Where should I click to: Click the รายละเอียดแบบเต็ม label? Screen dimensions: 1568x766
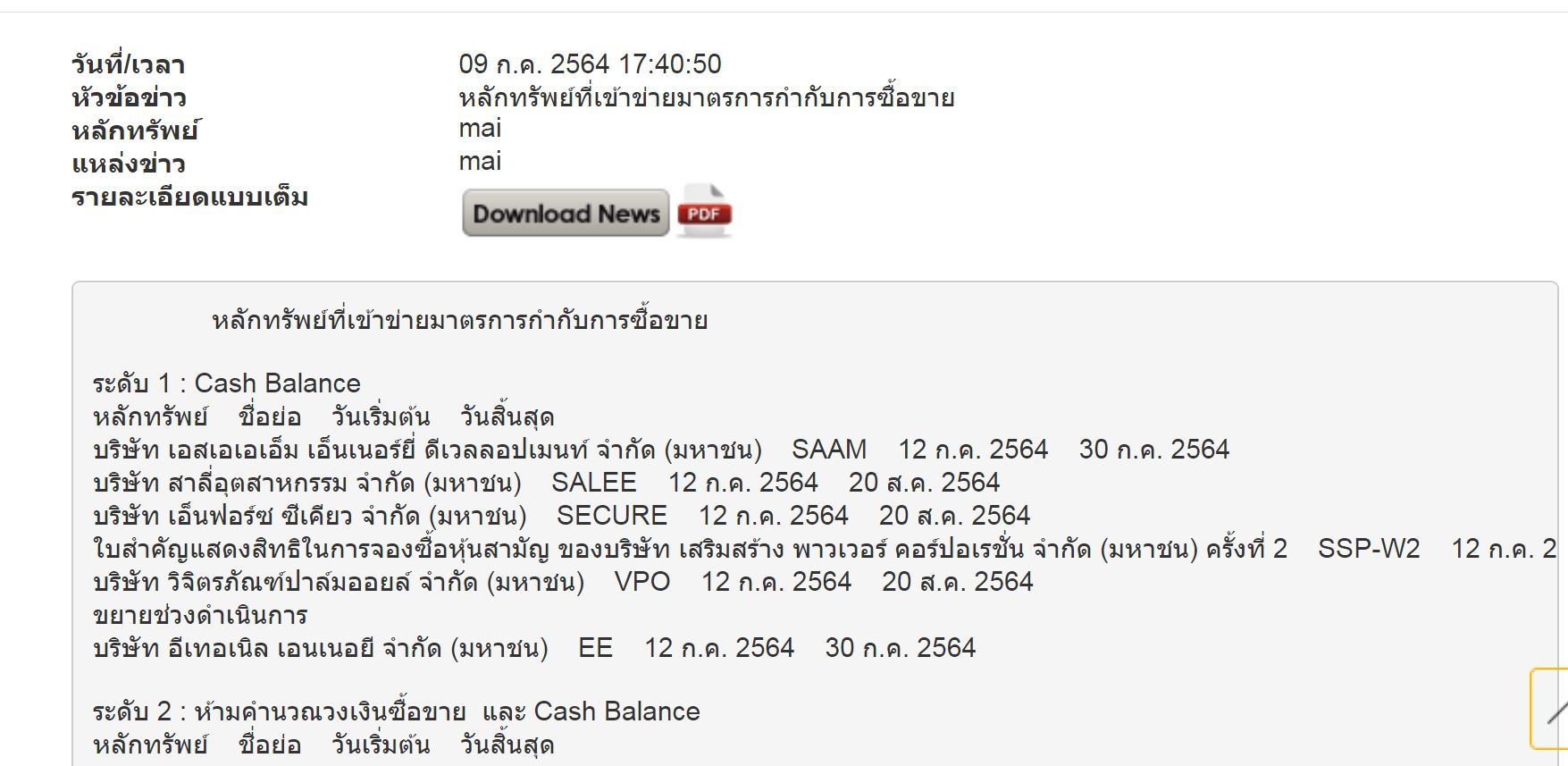(x=190, y=198)
